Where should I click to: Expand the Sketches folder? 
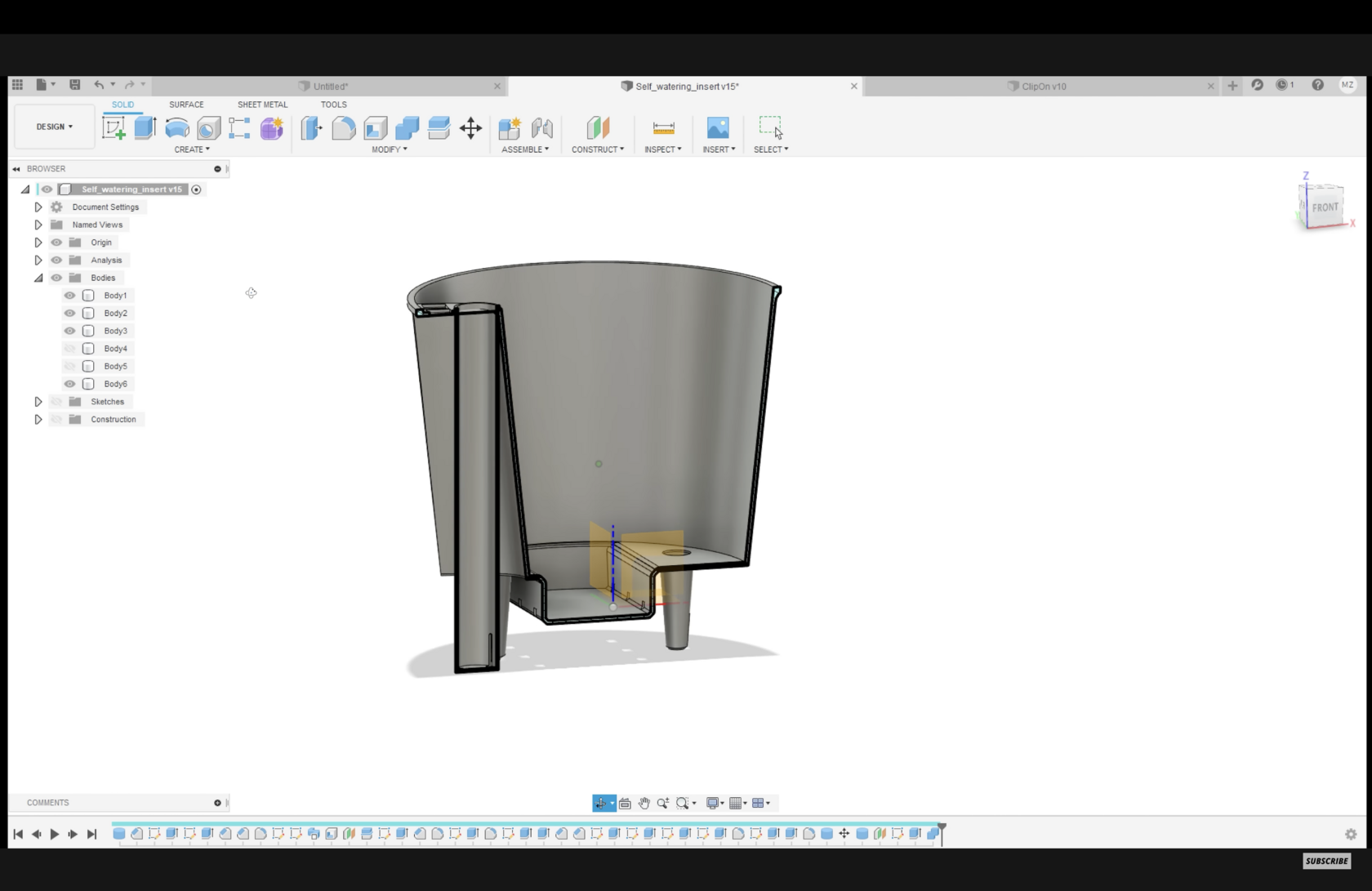click(38, 402)
